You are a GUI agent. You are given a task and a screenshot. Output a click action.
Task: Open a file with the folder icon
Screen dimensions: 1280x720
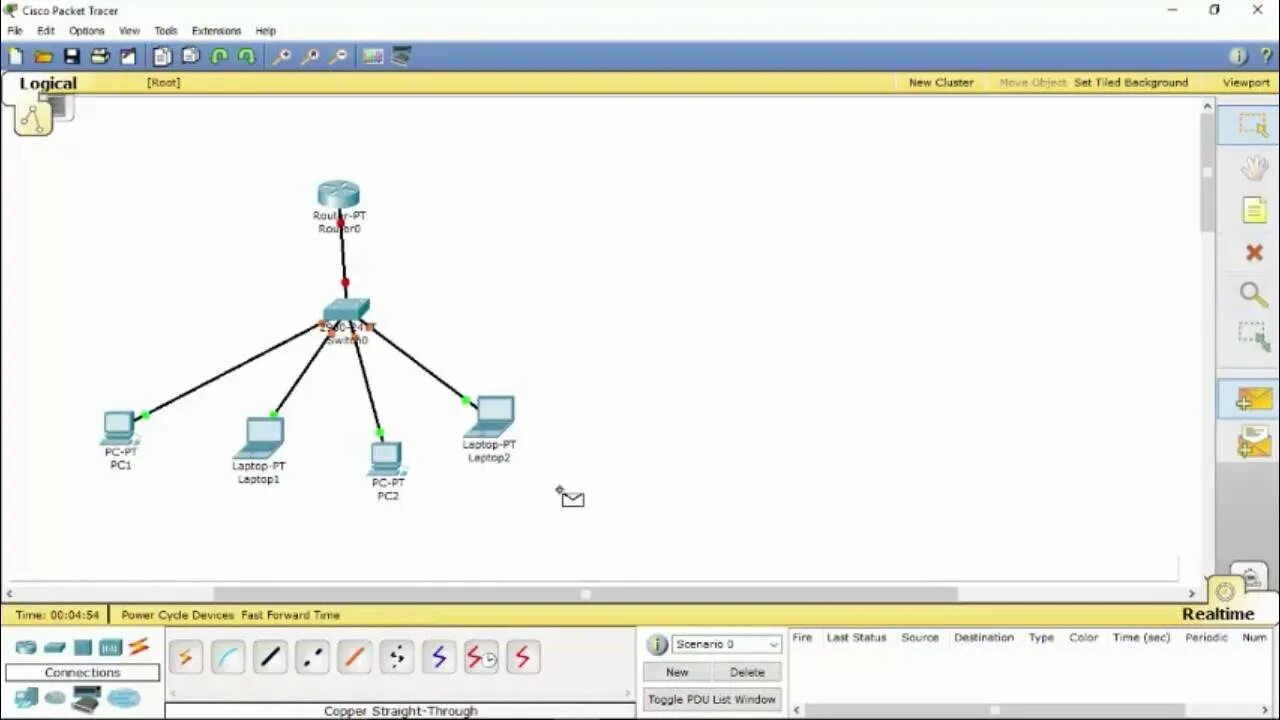pos(43,57)
